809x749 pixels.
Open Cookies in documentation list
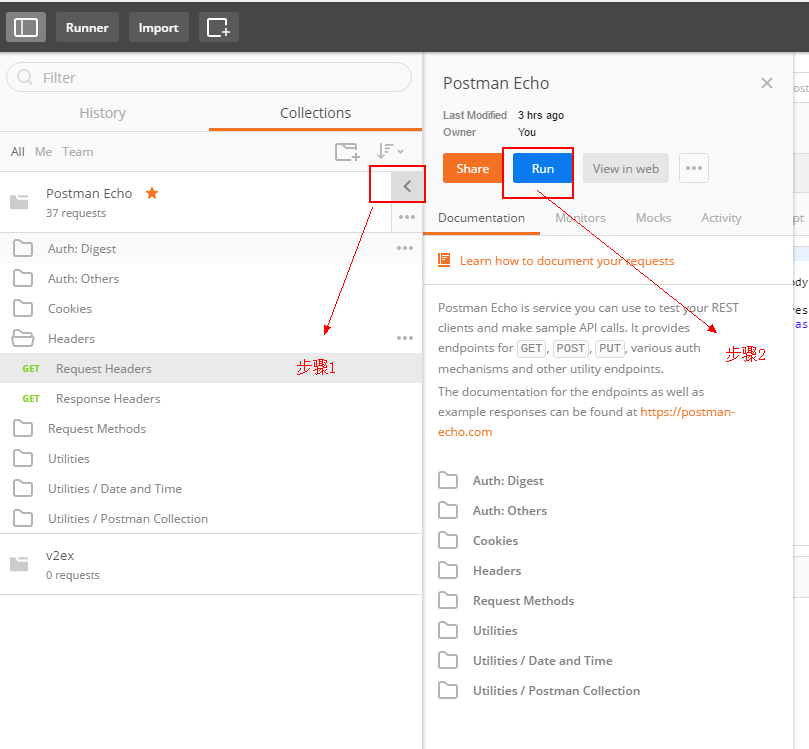[495, 540]
